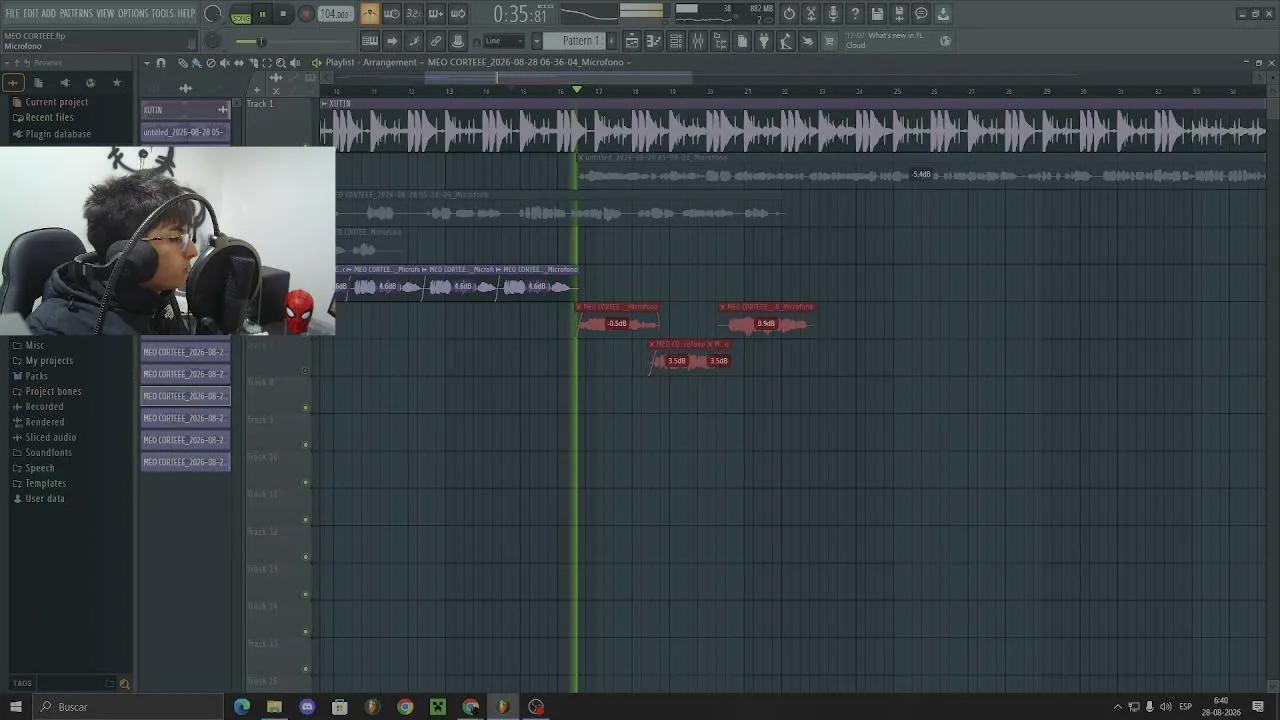Open the Line snap dropdown
Image resolution: width=1280 pixels, height=720 pixels.
(x=505, y=41)
